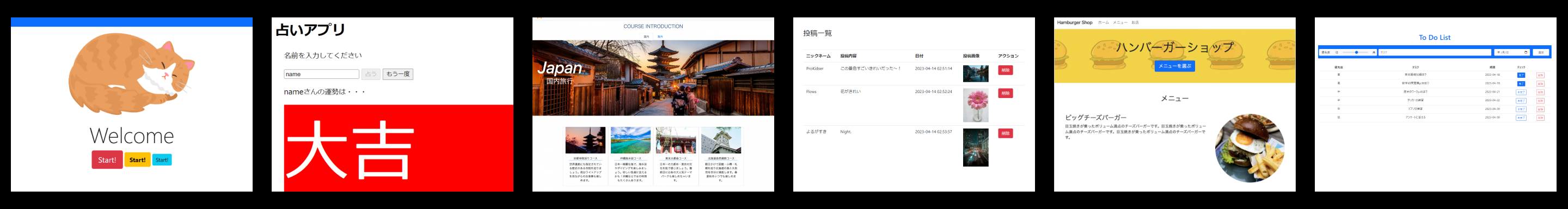Click the red Start! button
Viewport: 1568px width, 209px height.
pos(107,159)
